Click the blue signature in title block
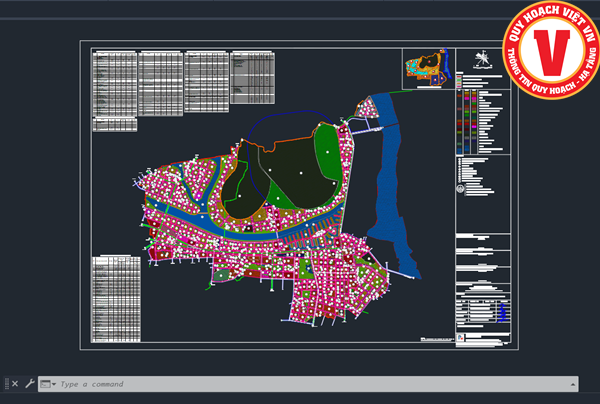Screen dimensions: 600x404 point(503,313)
